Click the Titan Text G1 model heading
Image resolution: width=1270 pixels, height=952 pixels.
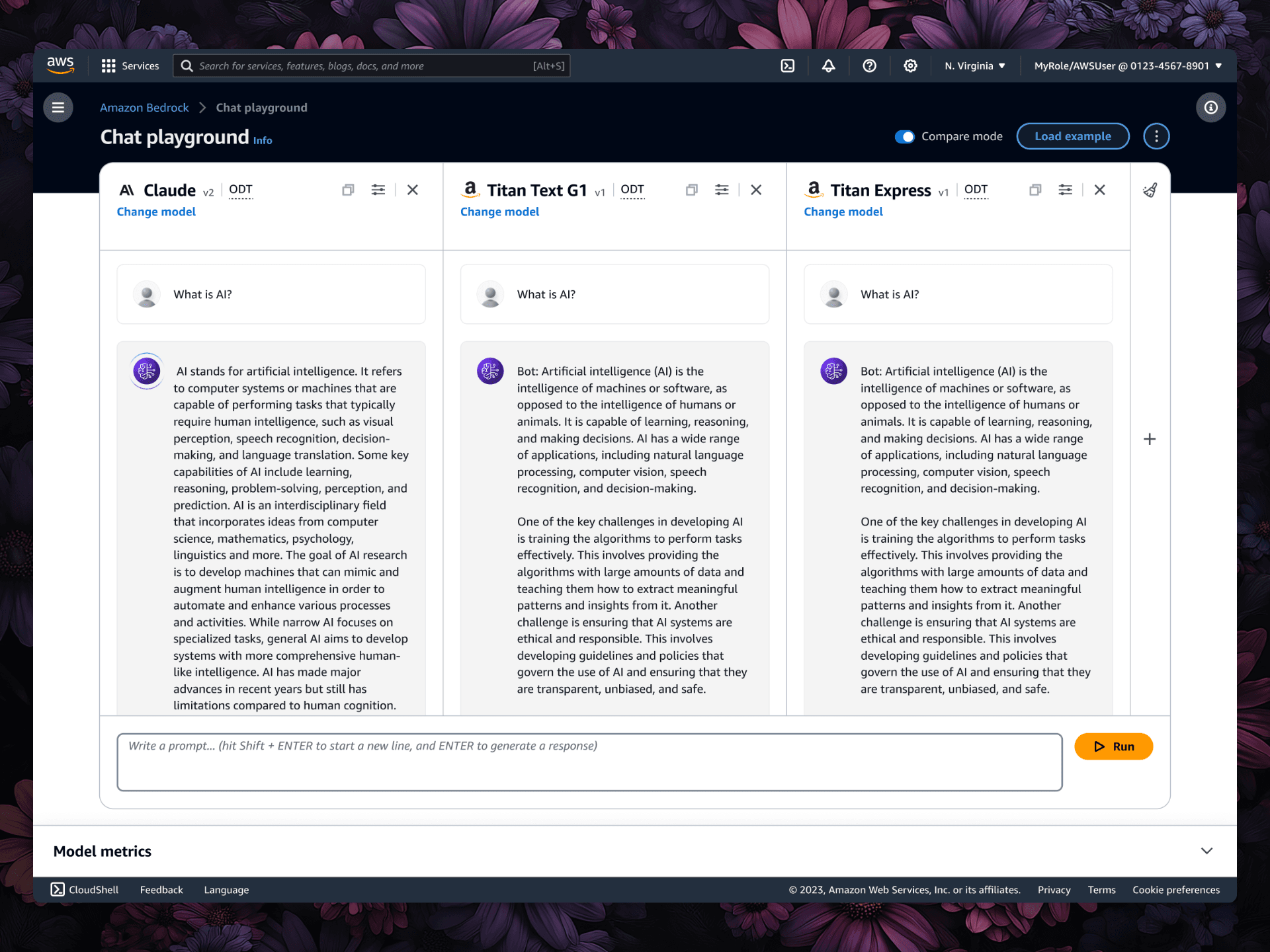[x=536, y=190]
